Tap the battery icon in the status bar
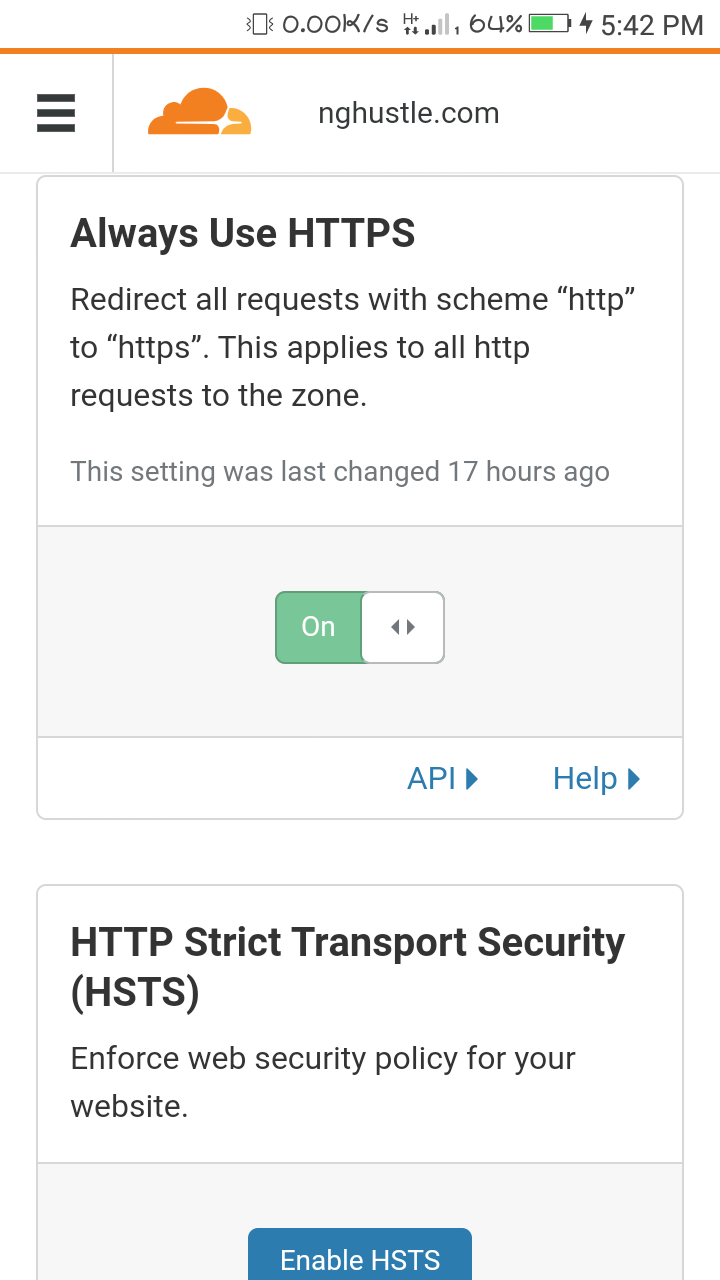720x1280 pixels. click(x=549, y=24)
